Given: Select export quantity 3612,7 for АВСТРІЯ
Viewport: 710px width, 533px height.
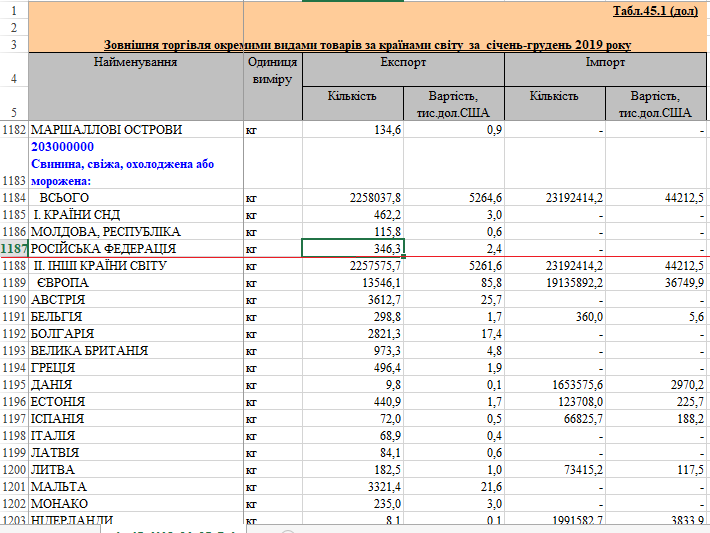Looking at the screenshot, I should [353, 300].
